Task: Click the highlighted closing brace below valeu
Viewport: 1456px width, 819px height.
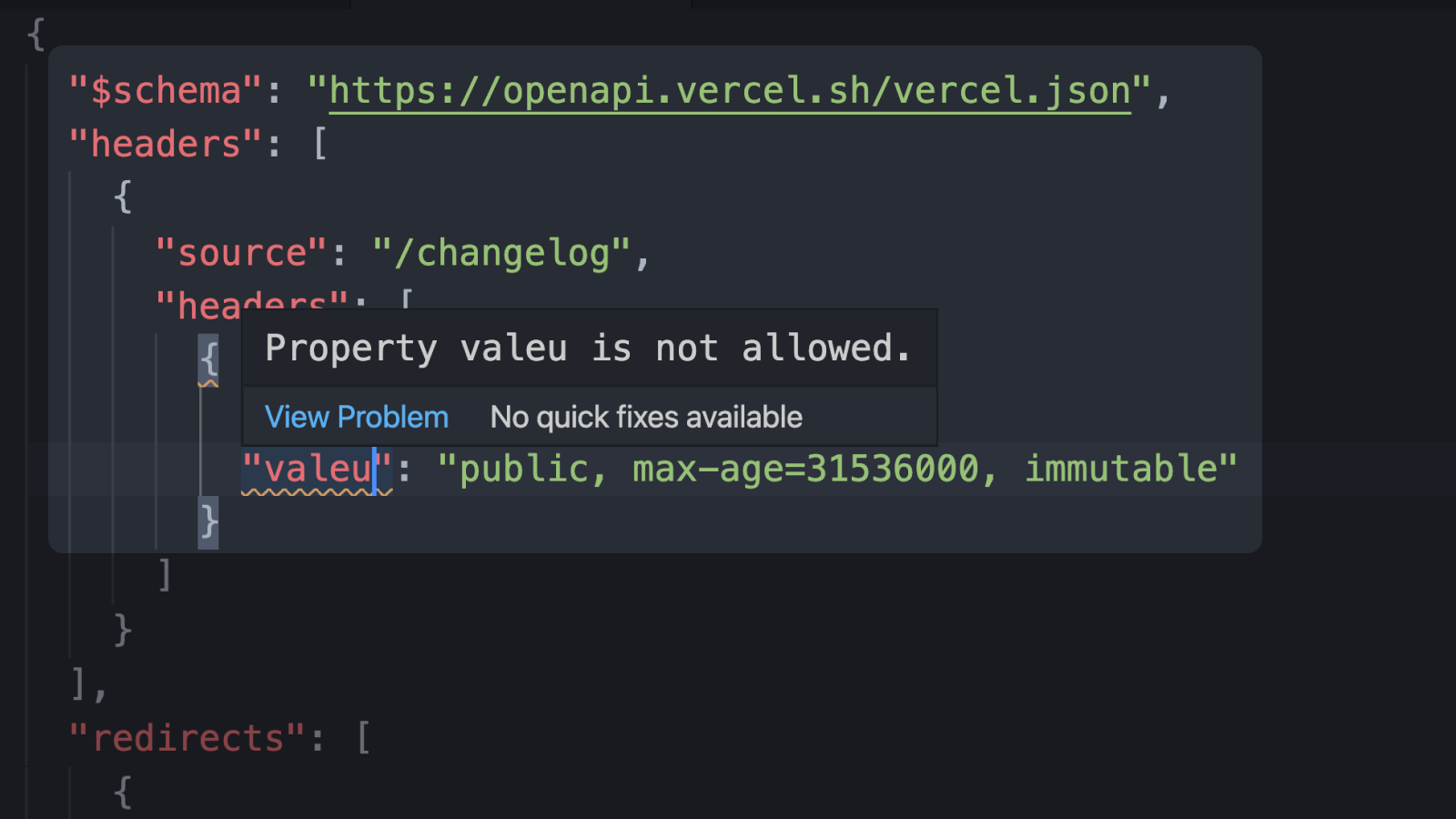Action: point(208,522)
